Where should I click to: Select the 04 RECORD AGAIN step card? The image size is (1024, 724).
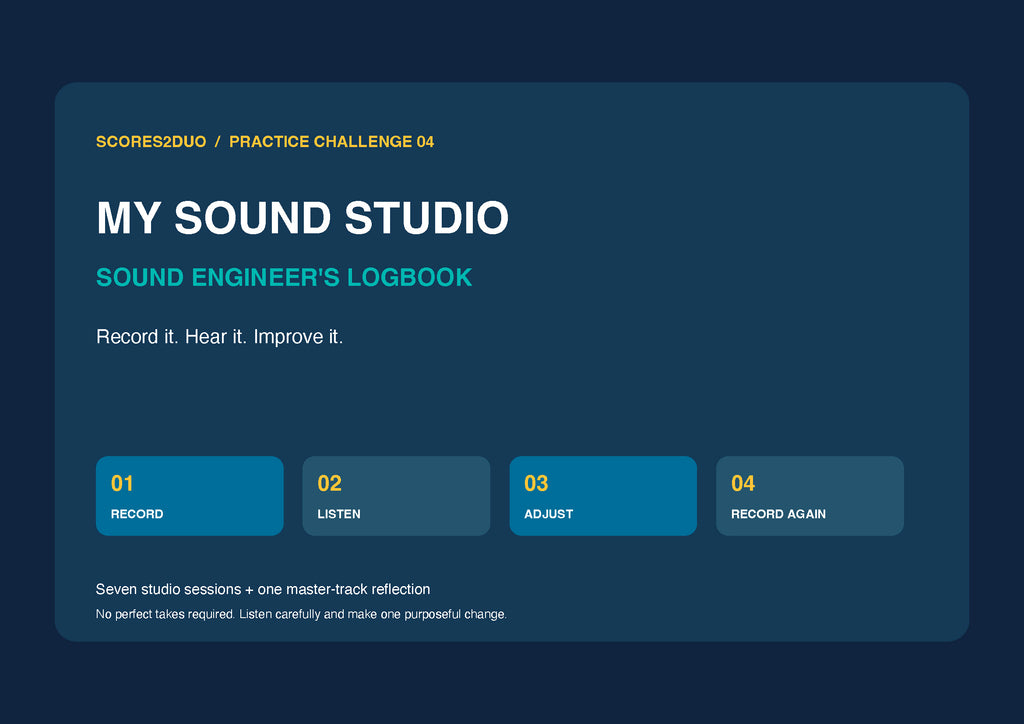tap(810, 496)
